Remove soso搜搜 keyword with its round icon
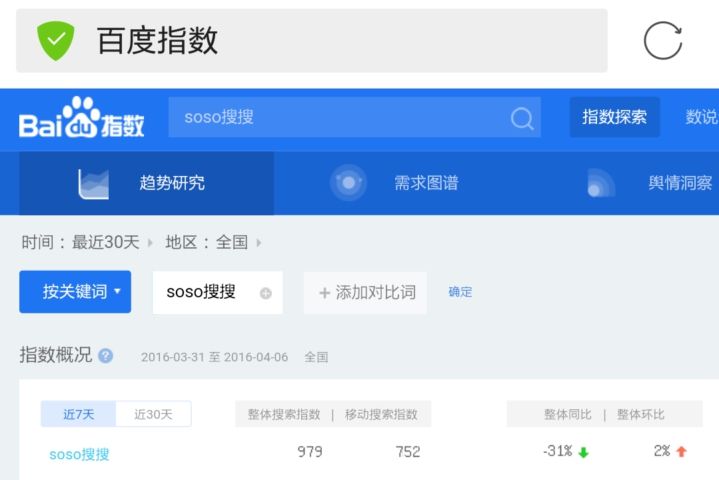 [x=265, y=293]
